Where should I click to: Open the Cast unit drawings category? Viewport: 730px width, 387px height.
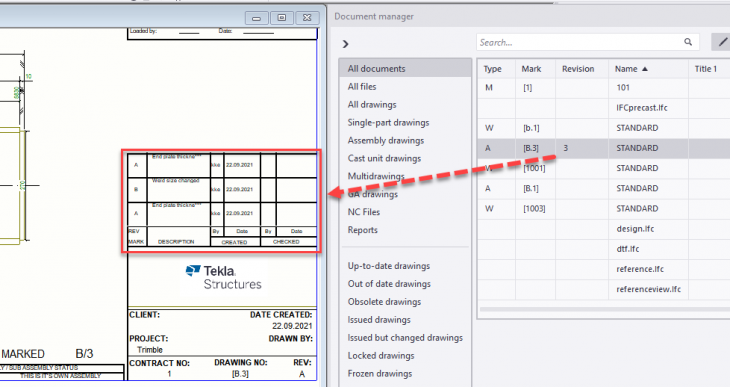coord(384,158)
